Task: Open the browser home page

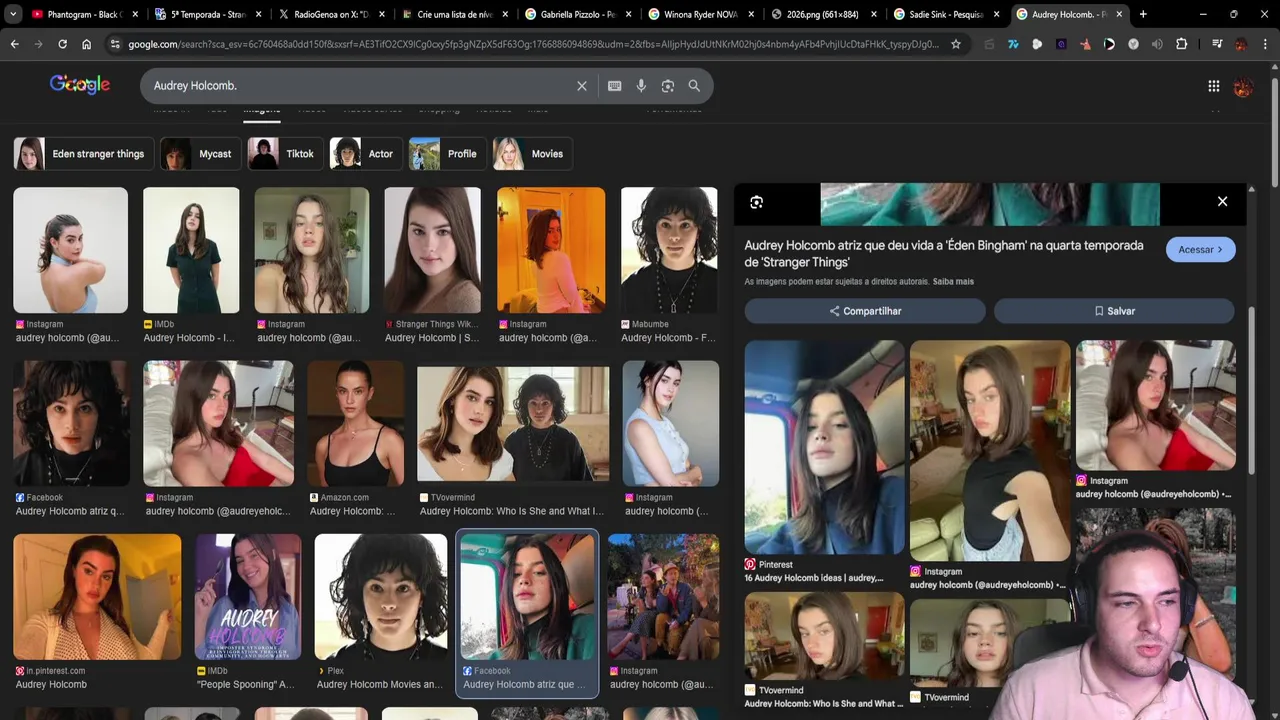Action: pos(87,44)
